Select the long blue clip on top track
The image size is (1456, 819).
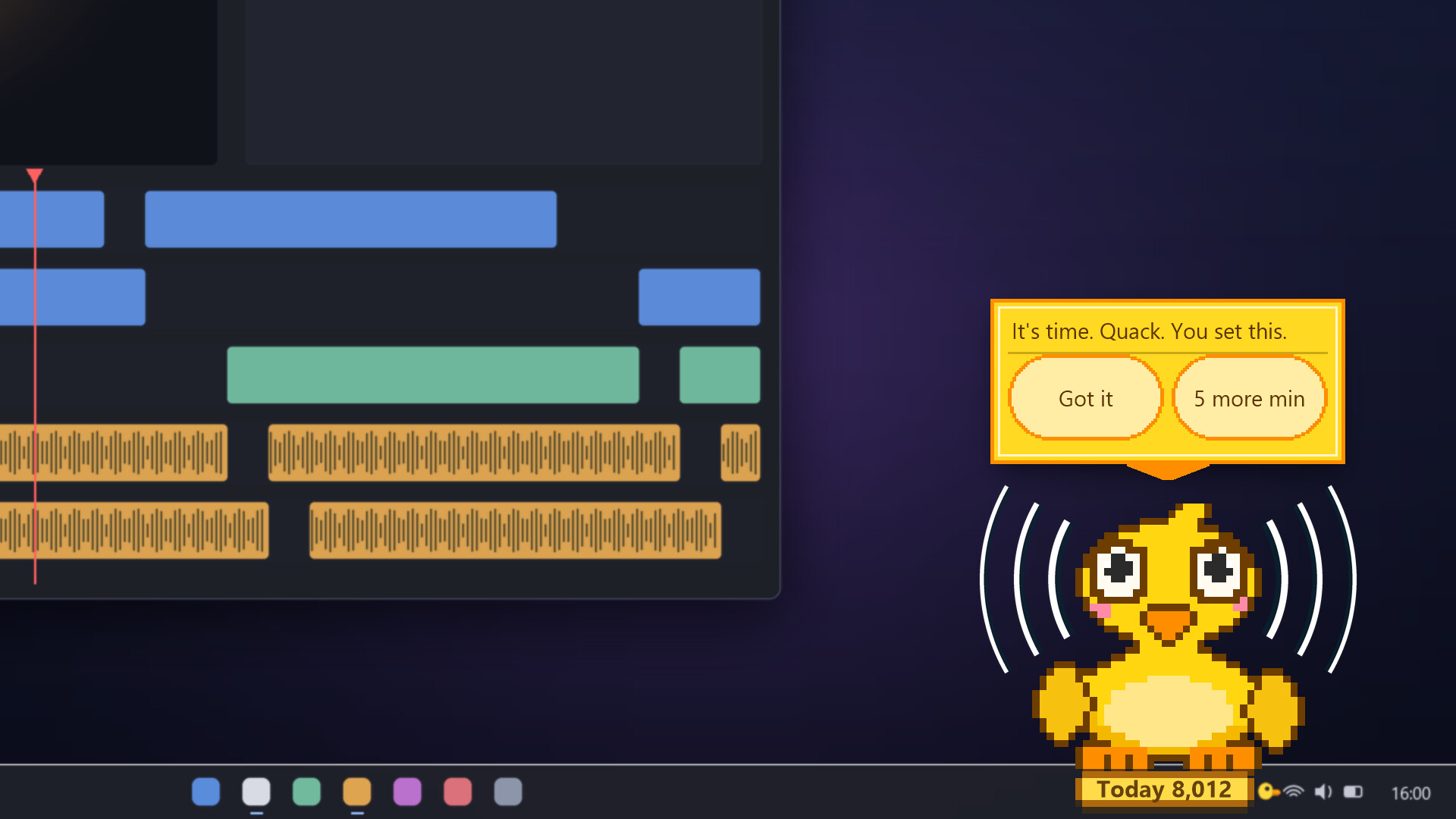tap(350, 219)
